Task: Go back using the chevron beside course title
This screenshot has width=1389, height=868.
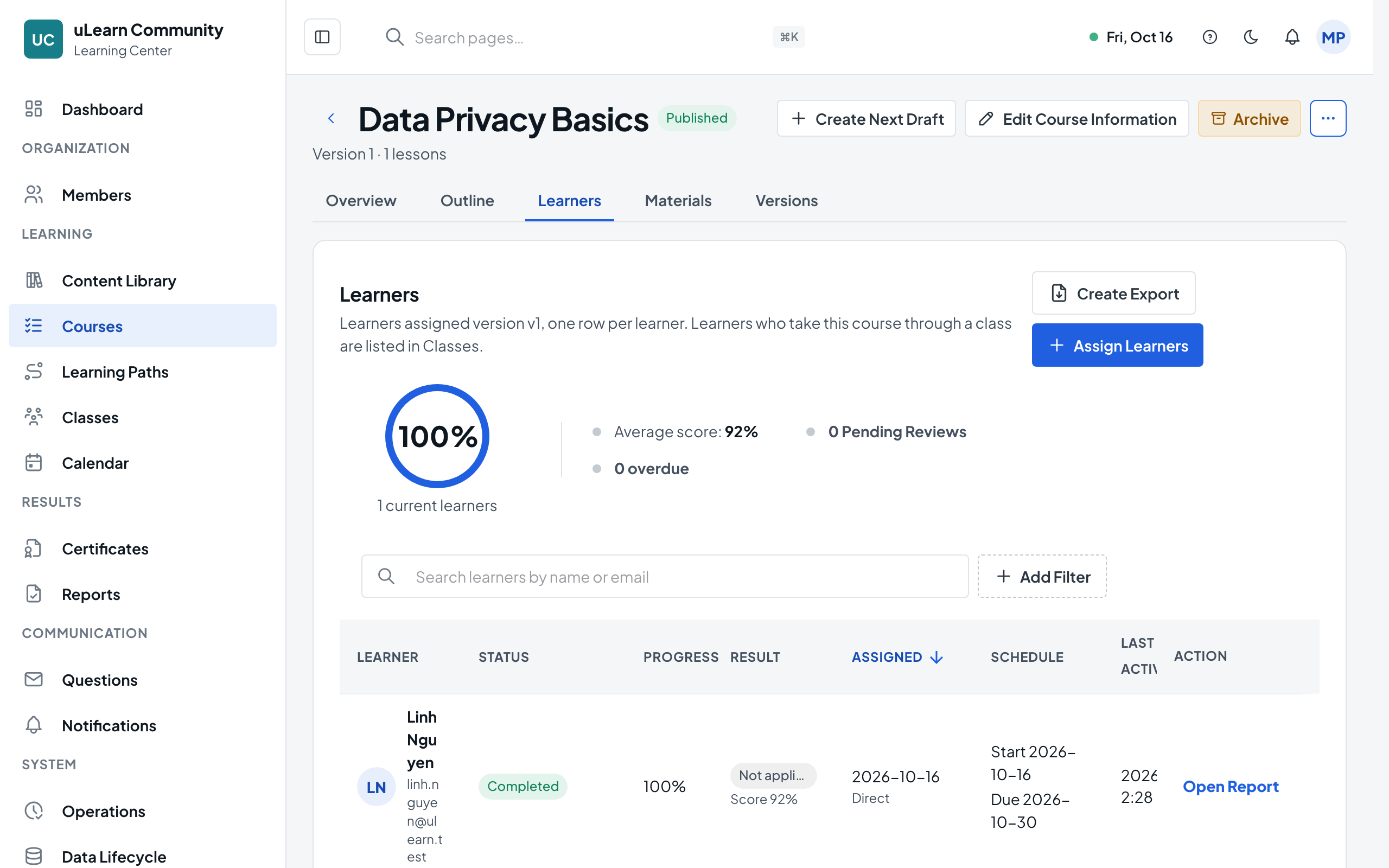Action: pyautogui.click(x=331, y=118)
